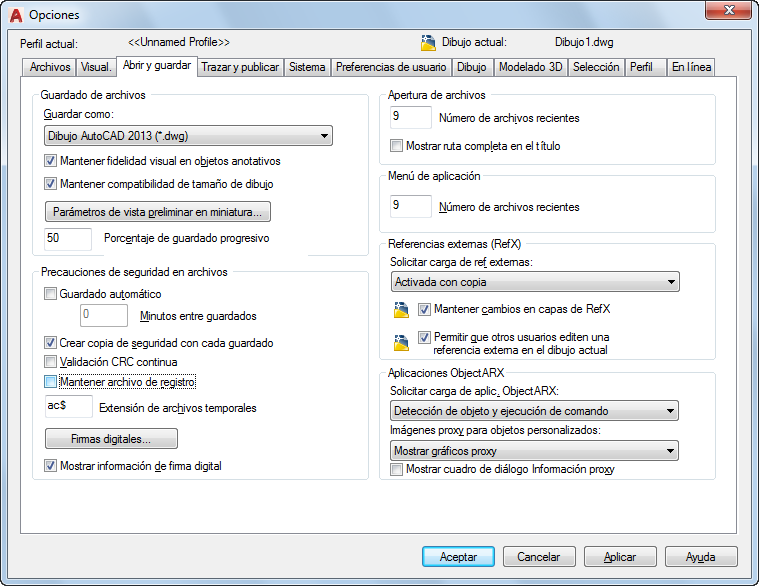Open the Guardar como format dropdown
The width and height of the screenshot is (759, 586).
tap(188, 136)
